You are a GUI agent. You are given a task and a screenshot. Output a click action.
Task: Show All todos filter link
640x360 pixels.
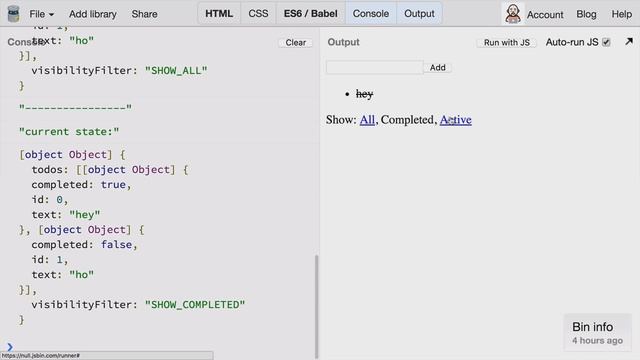[367, 120]
